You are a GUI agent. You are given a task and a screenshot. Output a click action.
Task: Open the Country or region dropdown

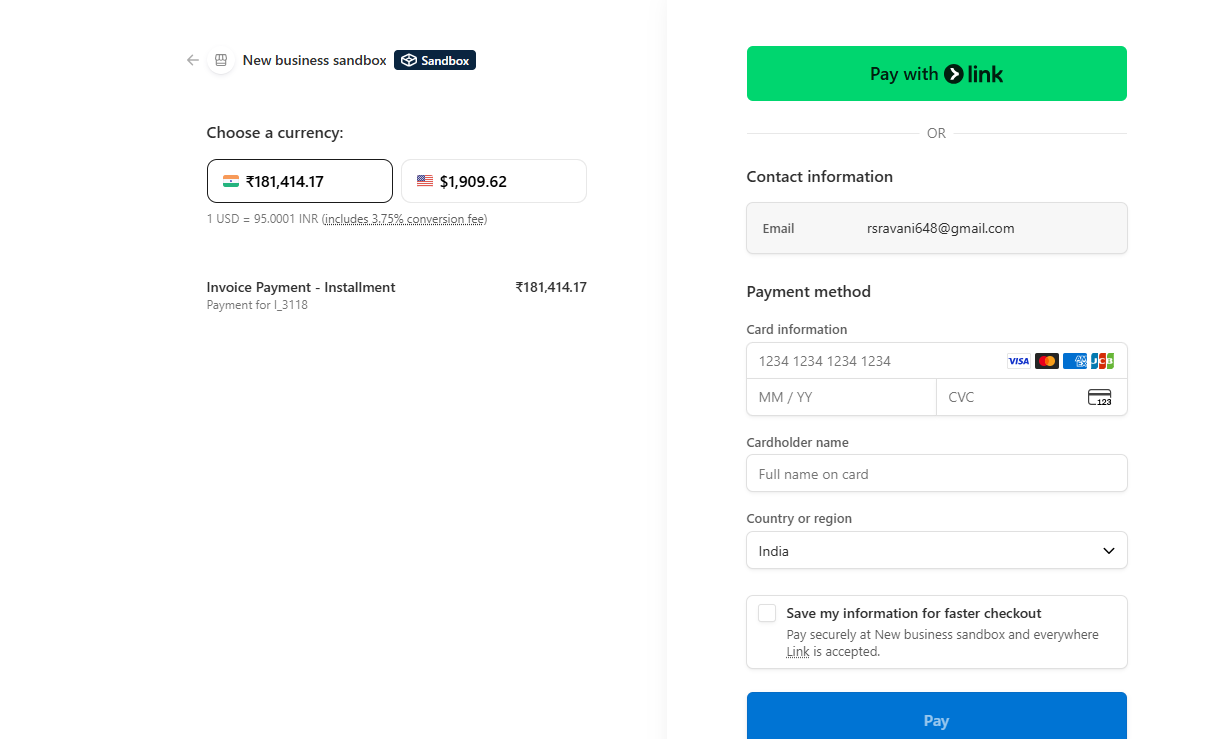coord(936,550)
